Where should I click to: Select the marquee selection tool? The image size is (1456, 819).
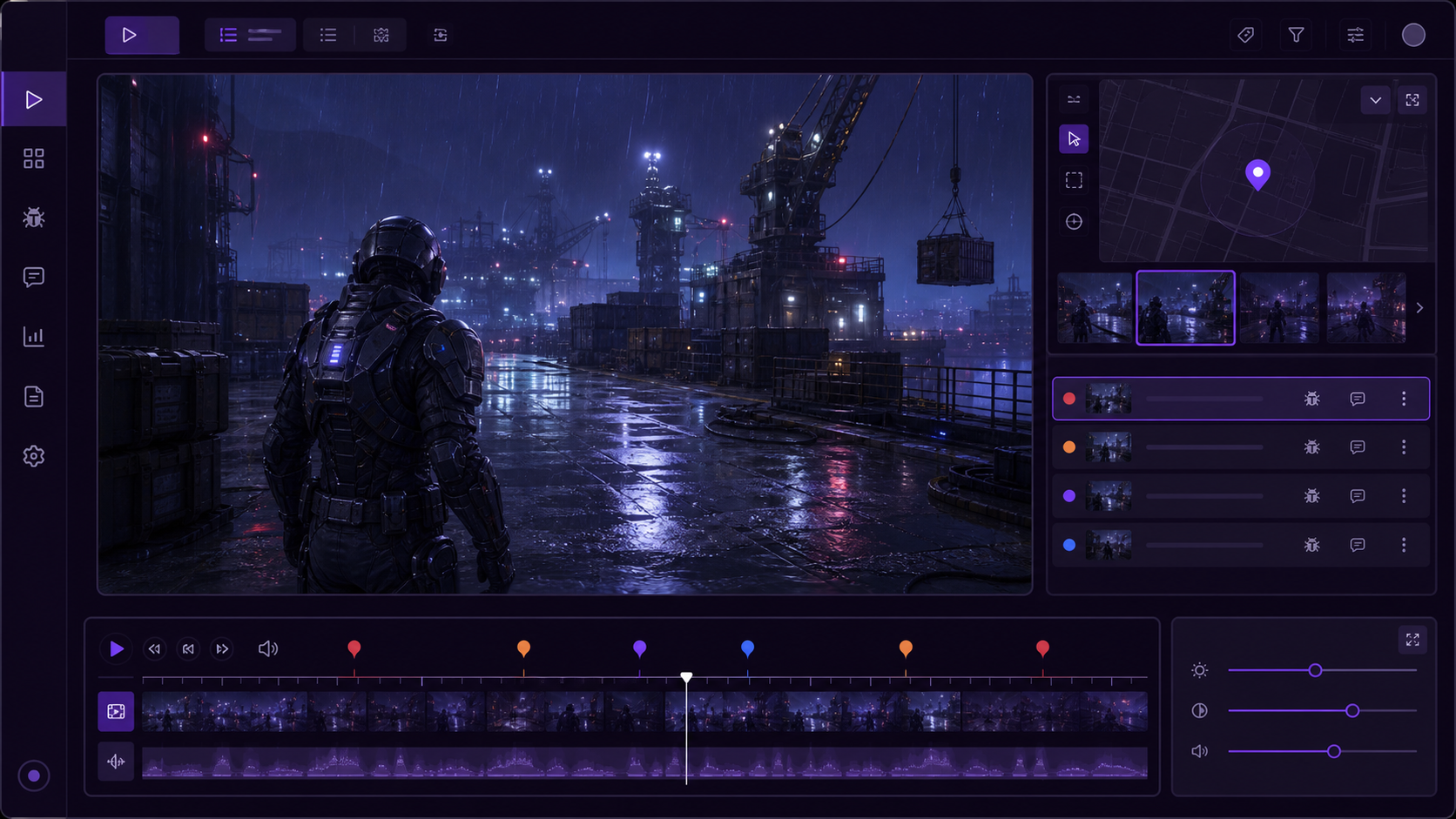[1074, 180]
